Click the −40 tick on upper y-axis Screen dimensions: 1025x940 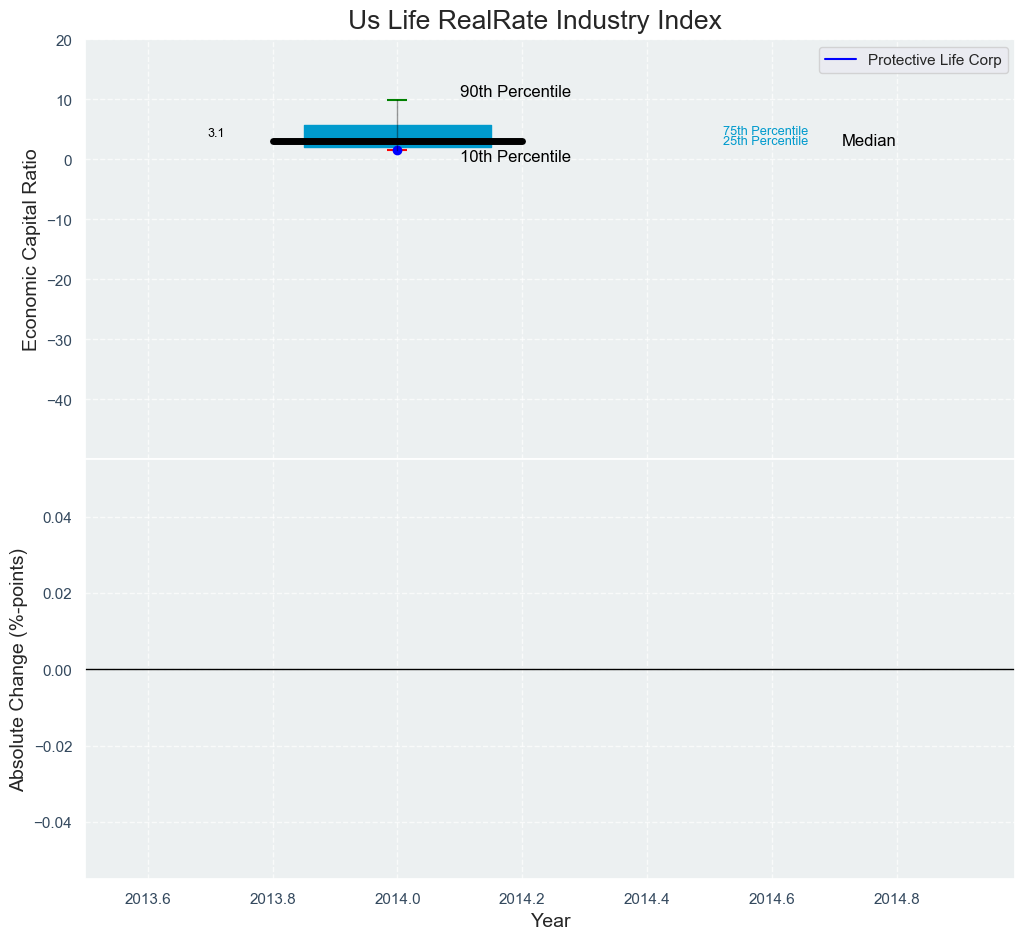click(55, 400)
